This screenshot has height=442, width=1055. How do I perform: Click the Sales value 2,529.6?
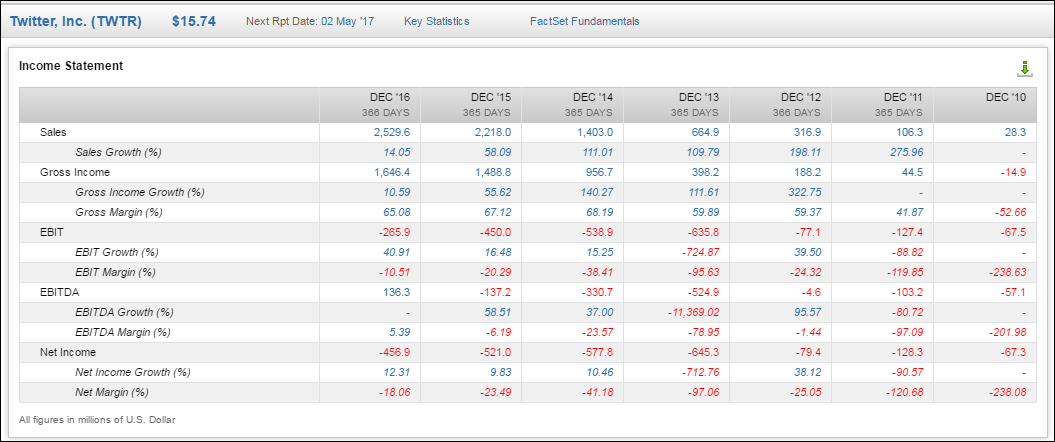click(x=391, y=132)
